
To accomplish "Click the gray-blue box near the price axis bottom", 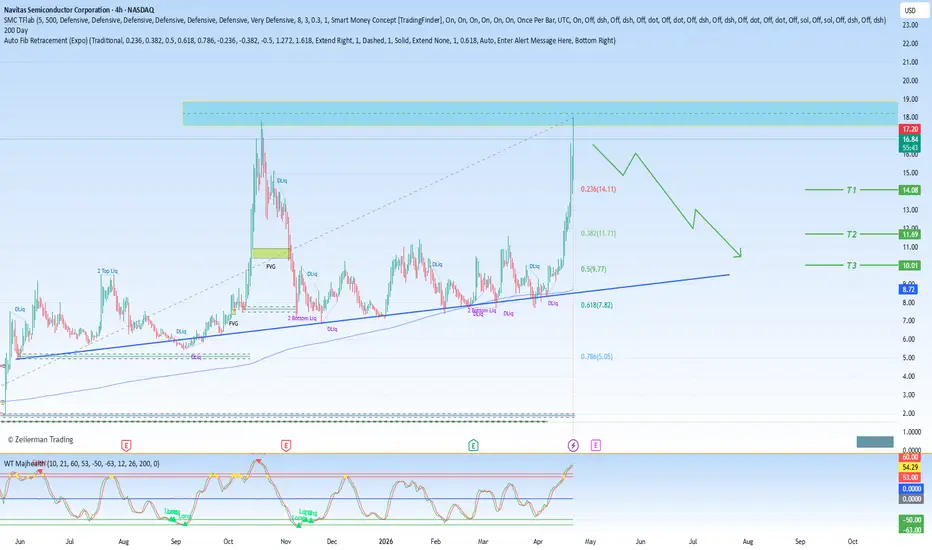I will [875, 442].
